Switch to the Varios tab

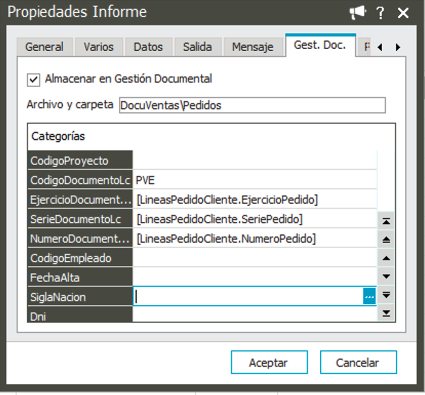[x=98, y=47]
